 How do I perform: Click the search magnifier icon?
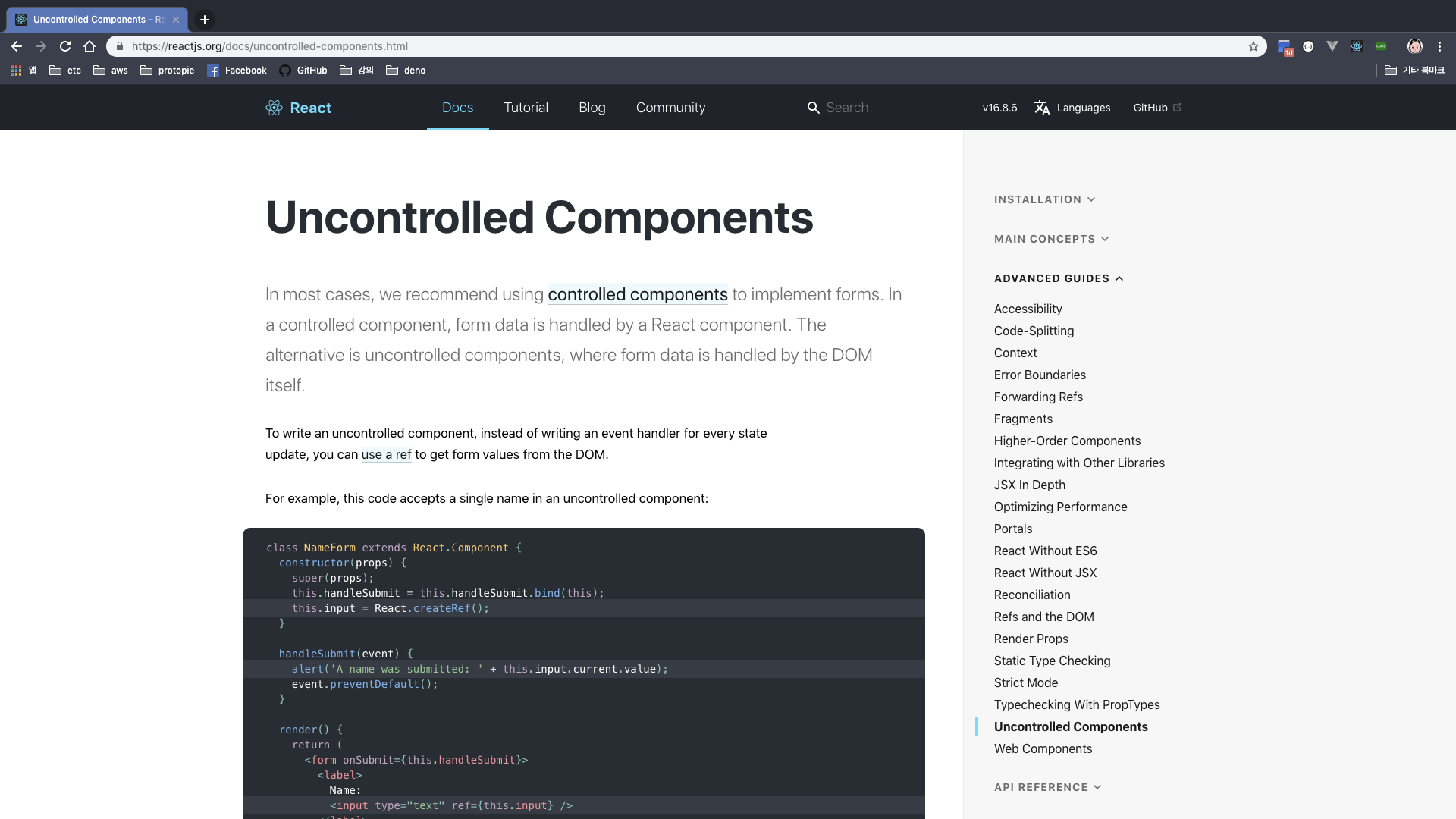[x=813, y=108]
